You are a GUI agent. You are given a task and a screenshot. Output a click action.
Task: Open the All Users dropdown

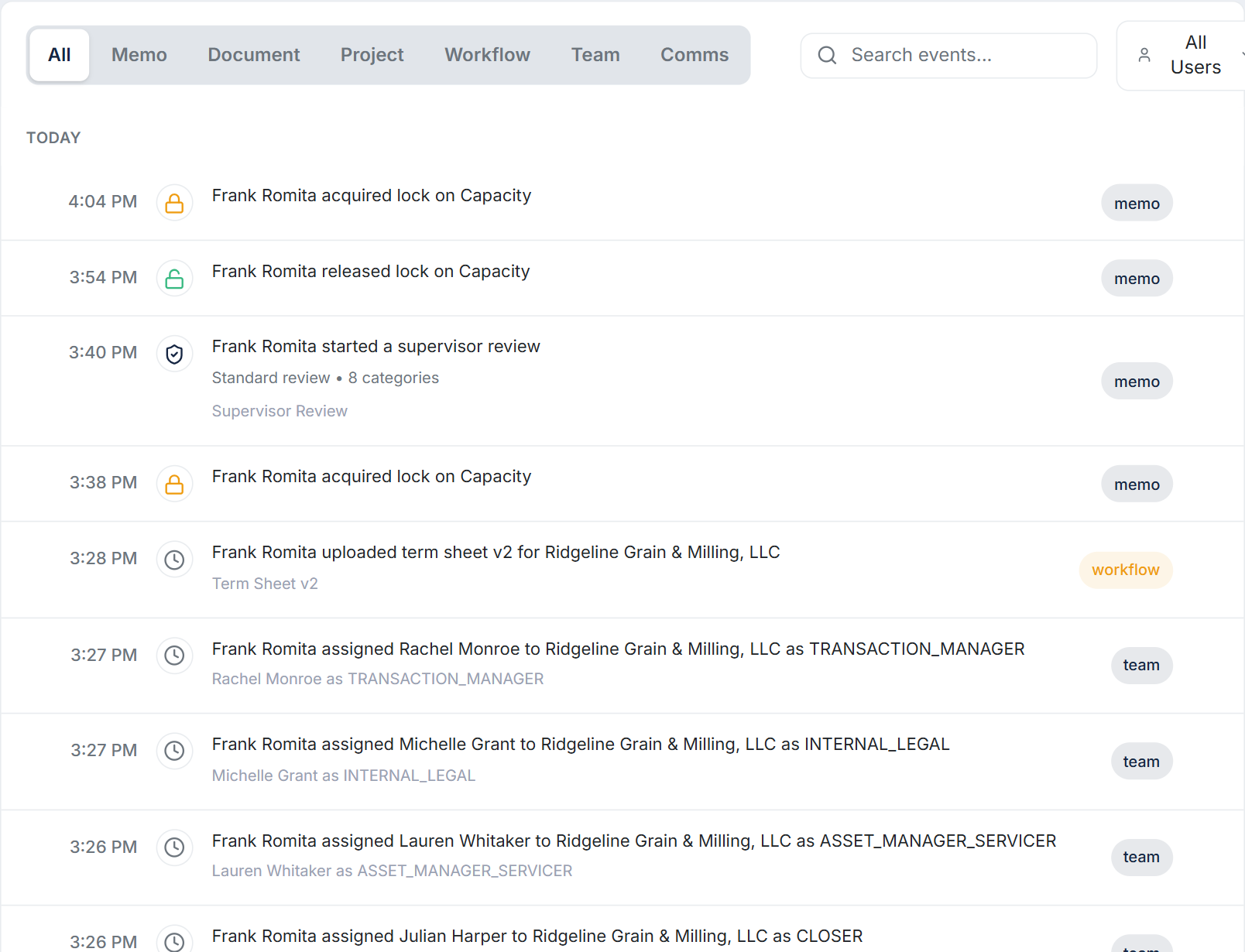tap(1195, 55)
